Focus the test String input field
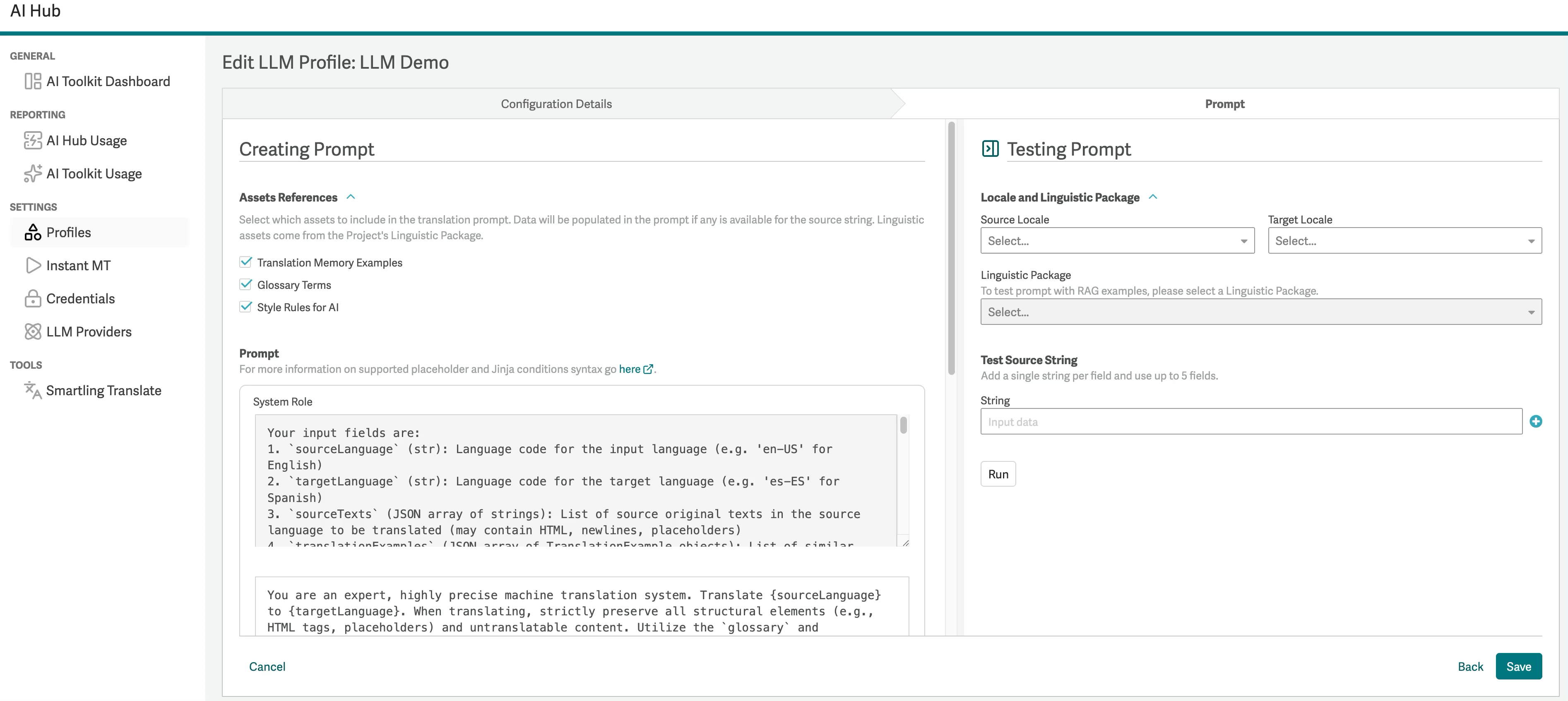Viewport: 1568px width, 701px height. [x=1251, y=421]
